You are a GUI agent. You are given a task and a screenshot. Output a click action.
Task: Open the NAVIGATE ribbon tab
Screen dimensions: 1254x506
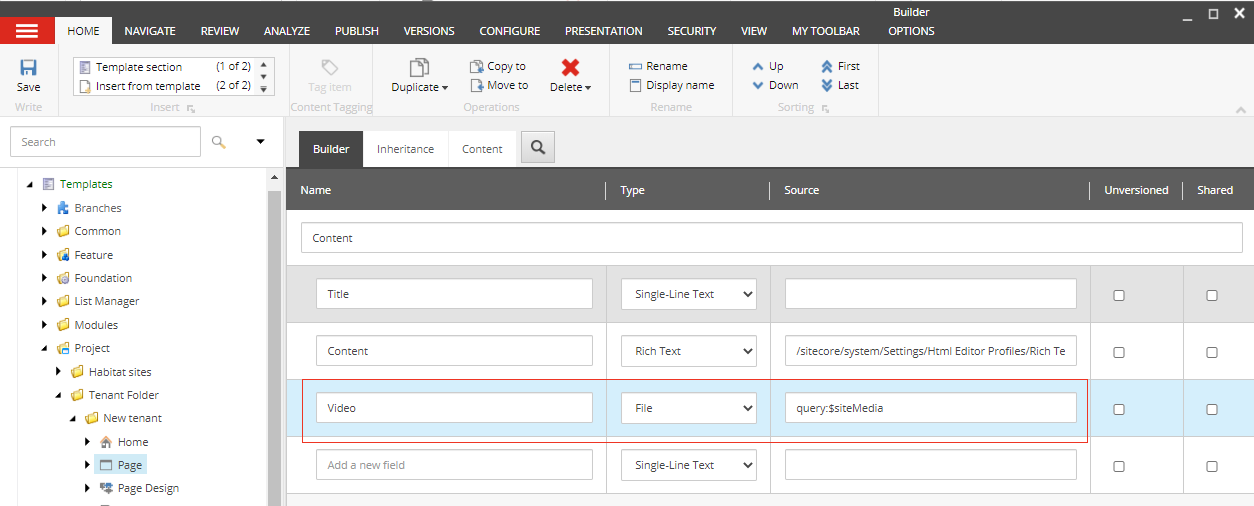click(x=150, y=31)
